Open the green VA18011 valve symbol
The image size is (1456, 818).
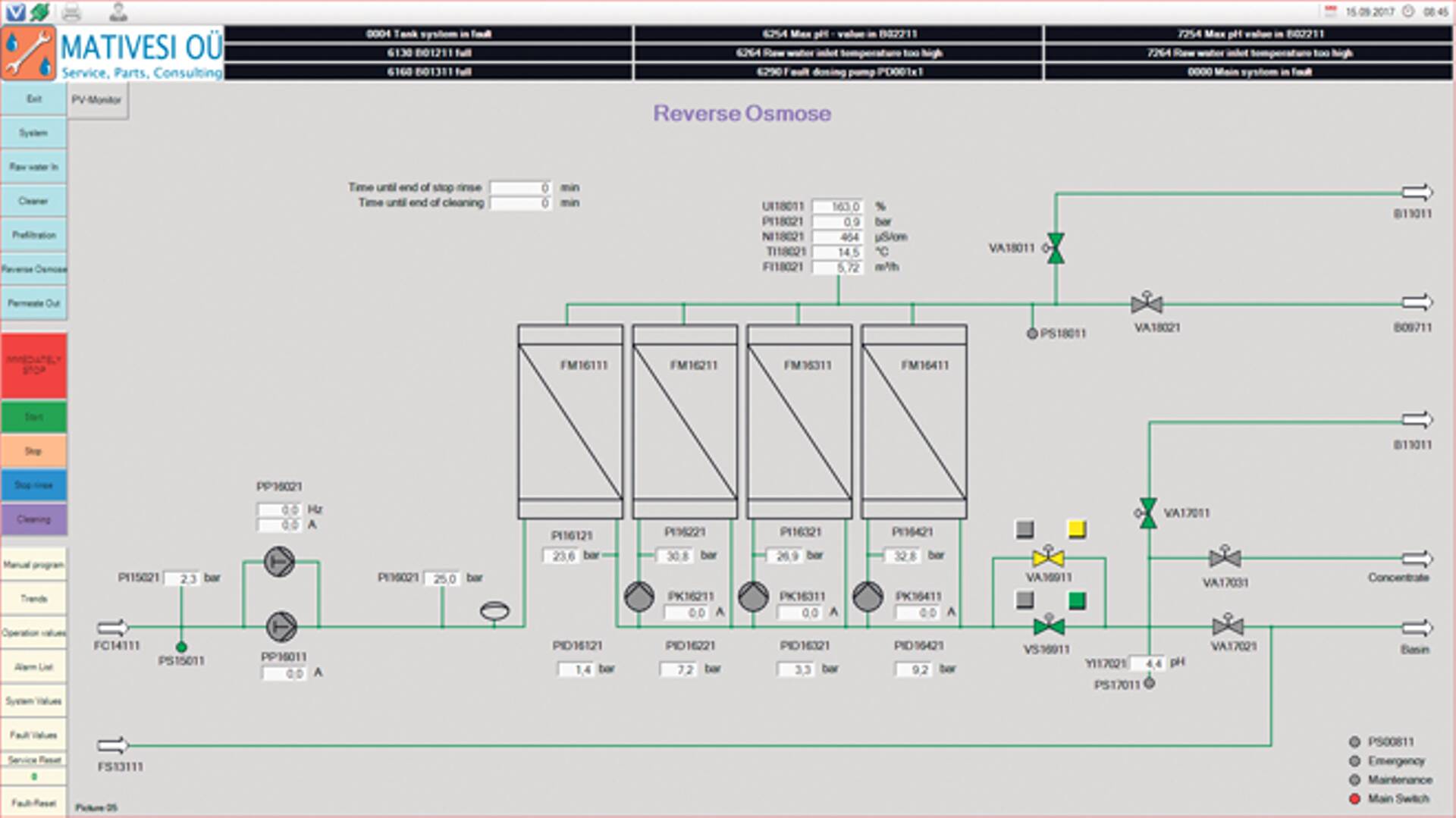coord(1055,248)
